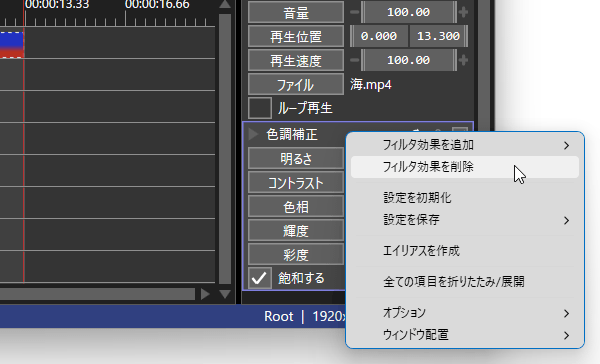Screen dimensions: 600x364
Task: Click the timeline's upward scroll arrow
Action: 225,5
